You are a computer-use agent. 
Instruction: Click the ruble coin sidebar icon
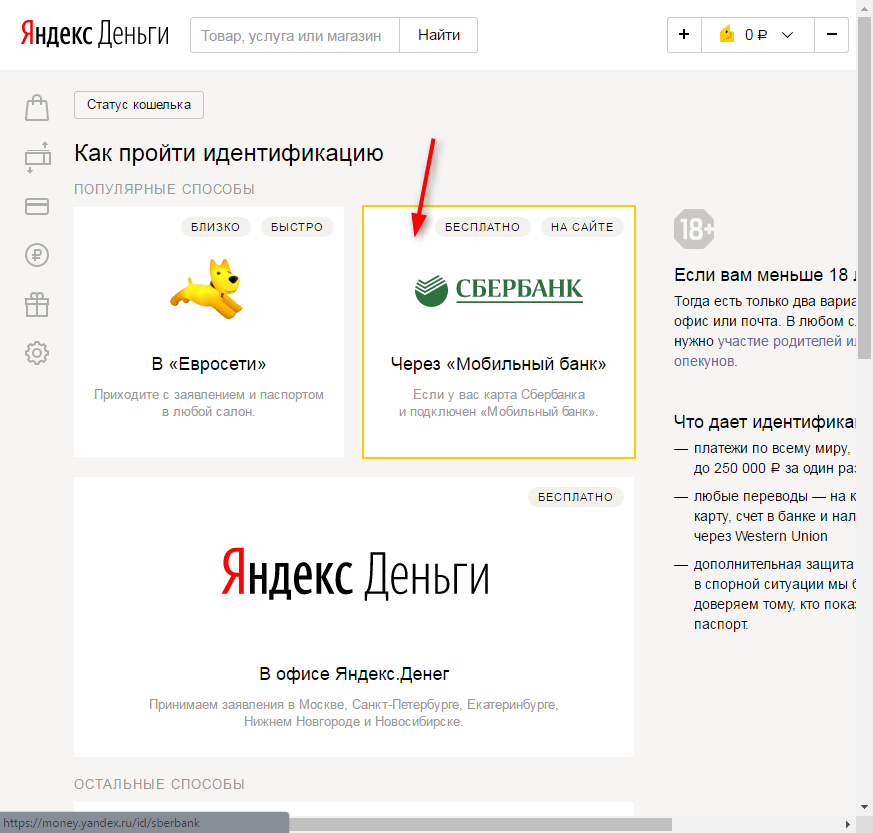pos(37,255)
